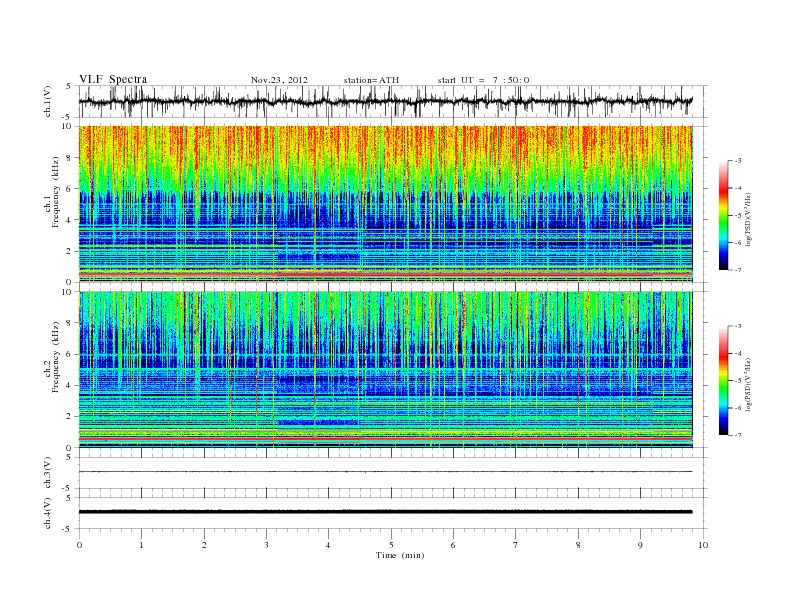This screenshot has width=792, height=612.
Task: Click the ch.1 voltage waveform trace
Action: [385, 101]
